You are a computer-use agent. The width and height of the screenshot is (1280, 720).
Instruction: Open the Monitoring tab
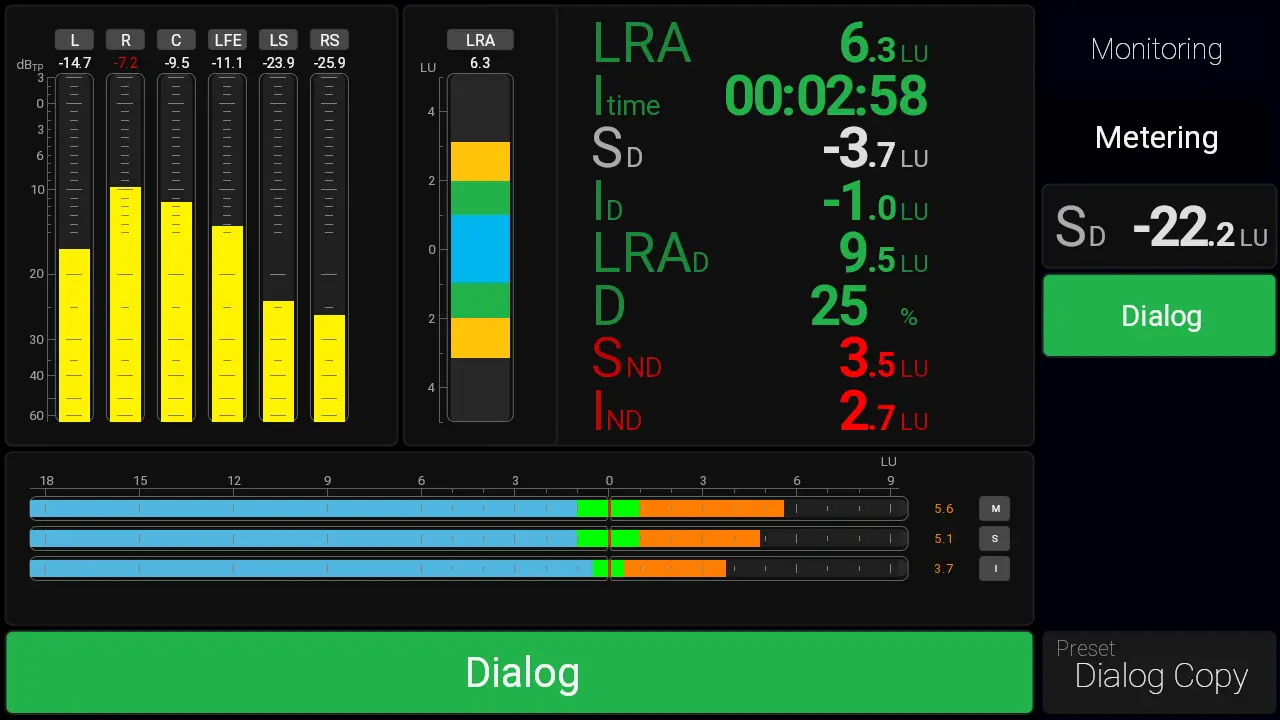point(1156,49)
